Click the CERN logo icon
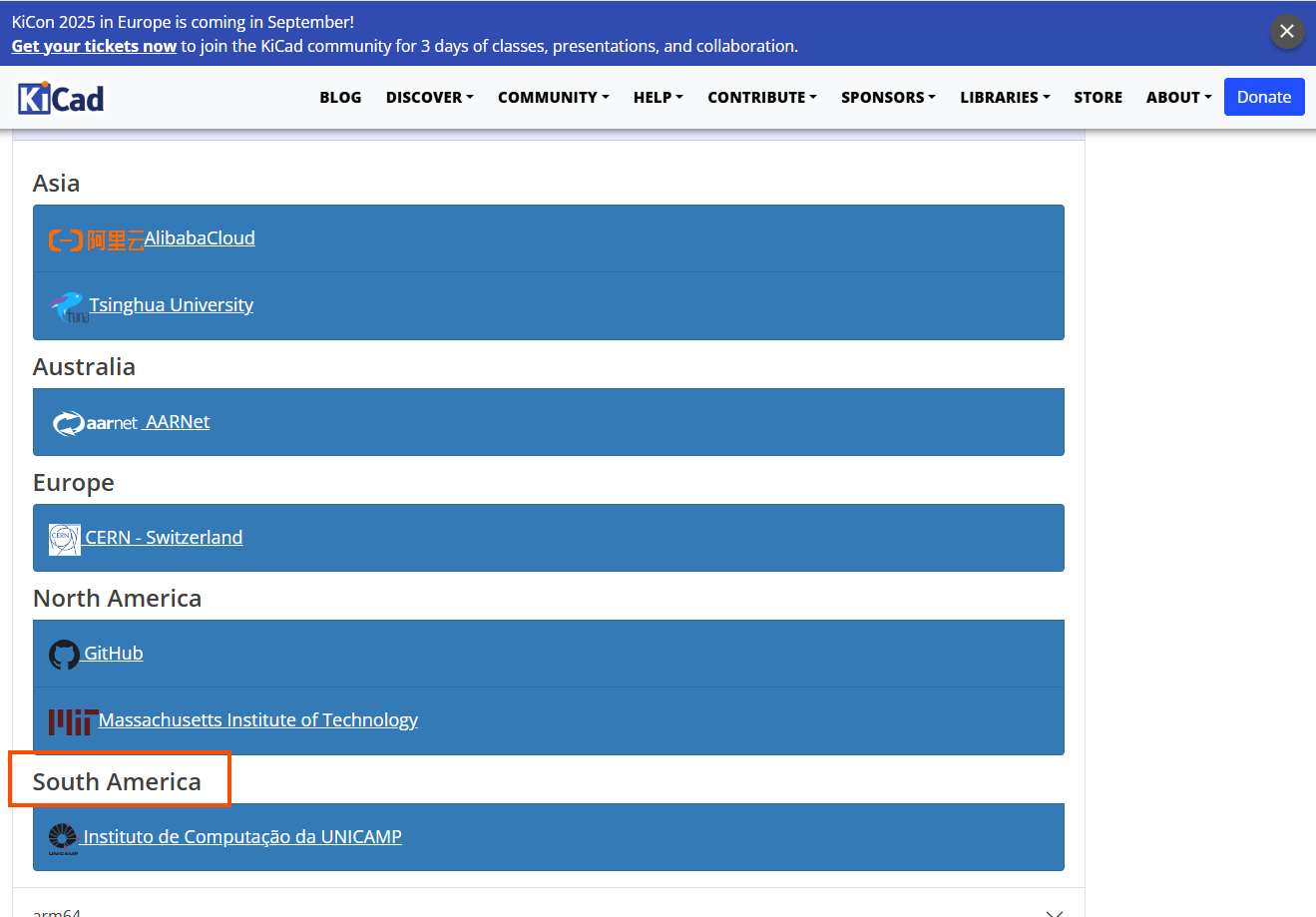 coord(65,539)
